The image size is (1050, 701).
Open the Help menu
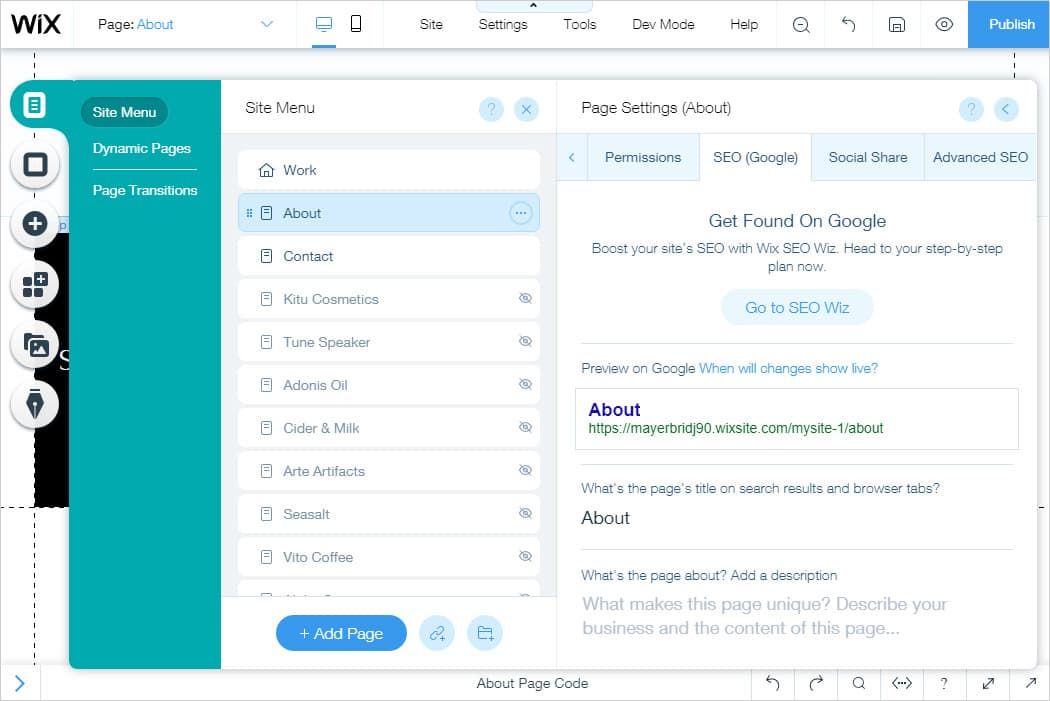point(743,24)
